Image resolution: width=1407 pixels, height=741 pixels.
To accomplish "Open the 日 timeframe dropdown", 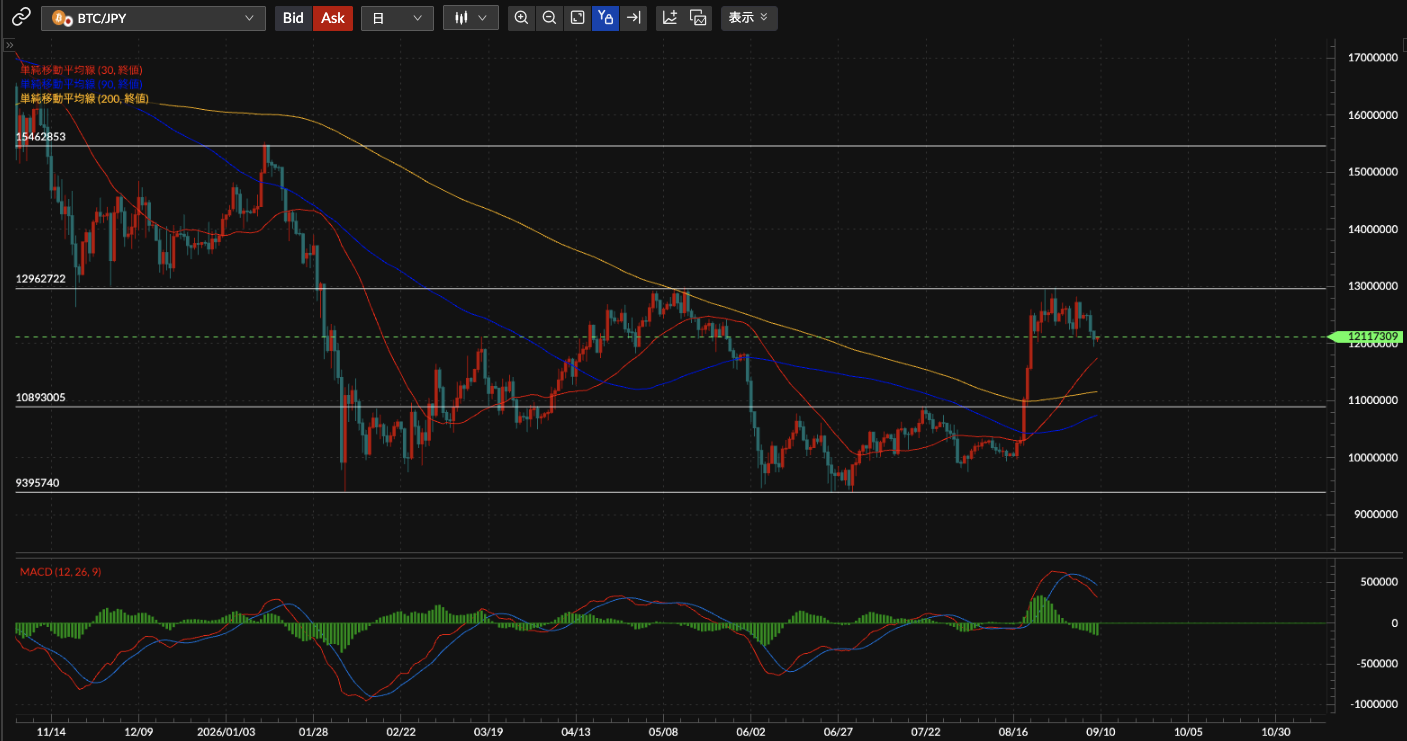I will 397,18.
